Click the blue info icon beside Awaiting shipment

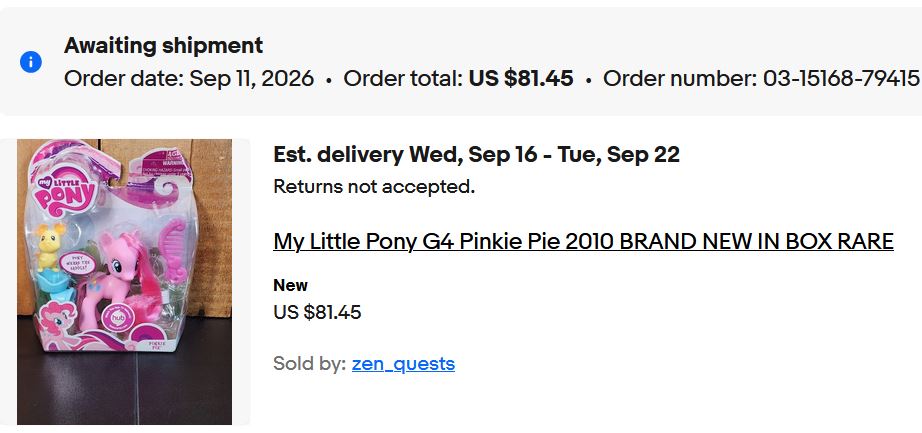(x=31, y=62)
